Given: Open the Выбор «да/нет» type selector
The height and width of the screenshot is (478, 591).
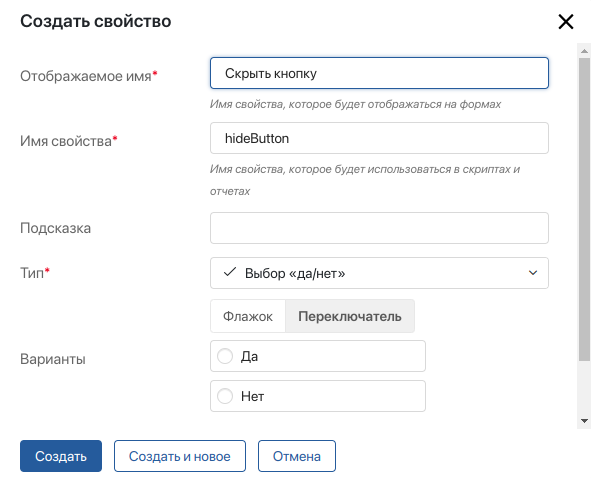Looking at the screenshot, I should [x=379, y=273].
